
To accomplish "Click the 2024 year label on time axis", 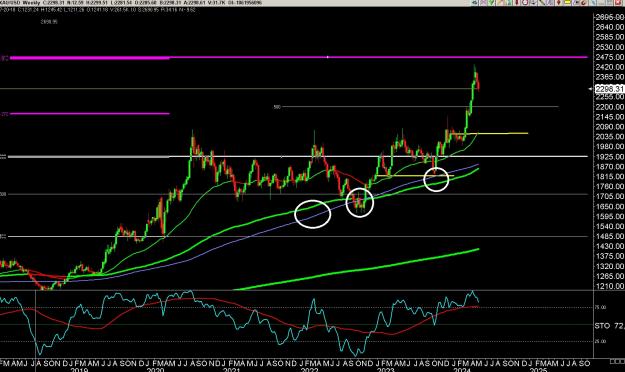I will click(462, 370).
